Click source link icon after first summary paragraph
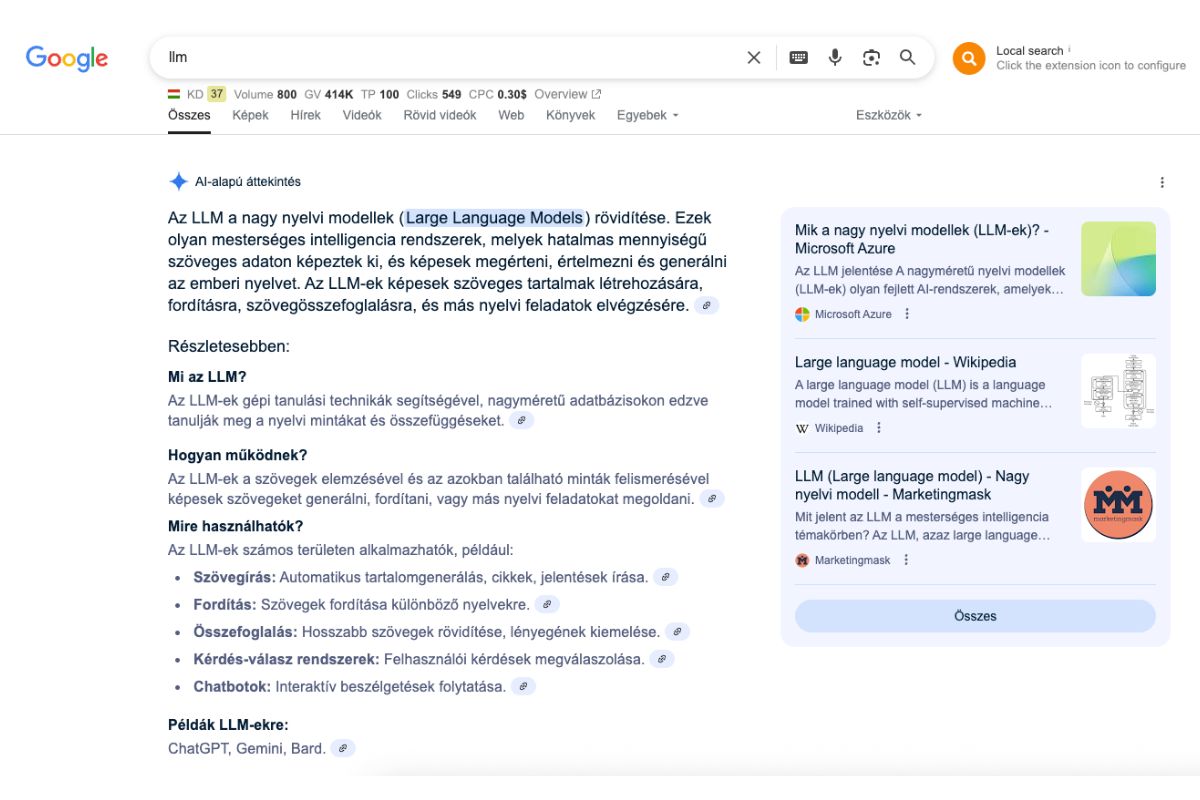Image resolution: width=1200 pixels, height=800 pixels. pyautogui.click(x=707, y=305)
